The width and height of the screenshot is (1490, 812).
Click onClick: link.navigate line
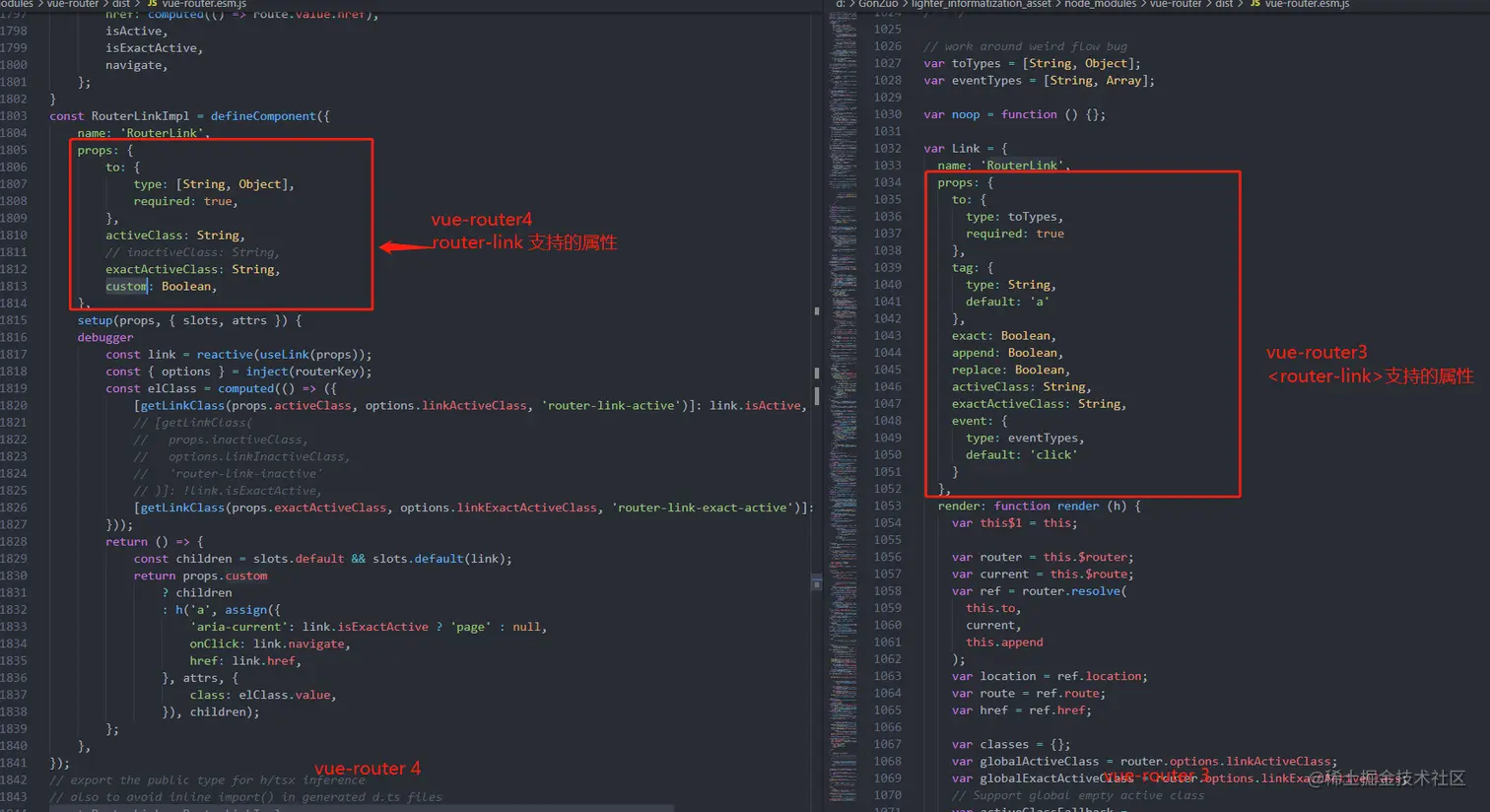point(270,643)
